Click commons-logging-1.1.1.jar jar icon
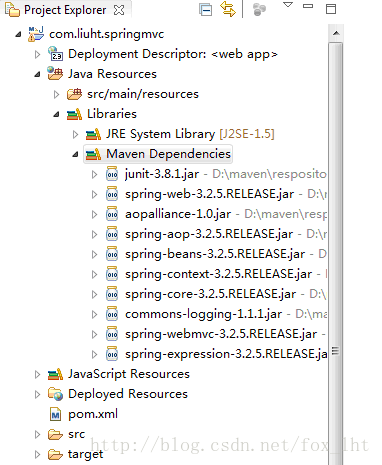The width and height of the screenshot is (382, 465). pos(112,314)
